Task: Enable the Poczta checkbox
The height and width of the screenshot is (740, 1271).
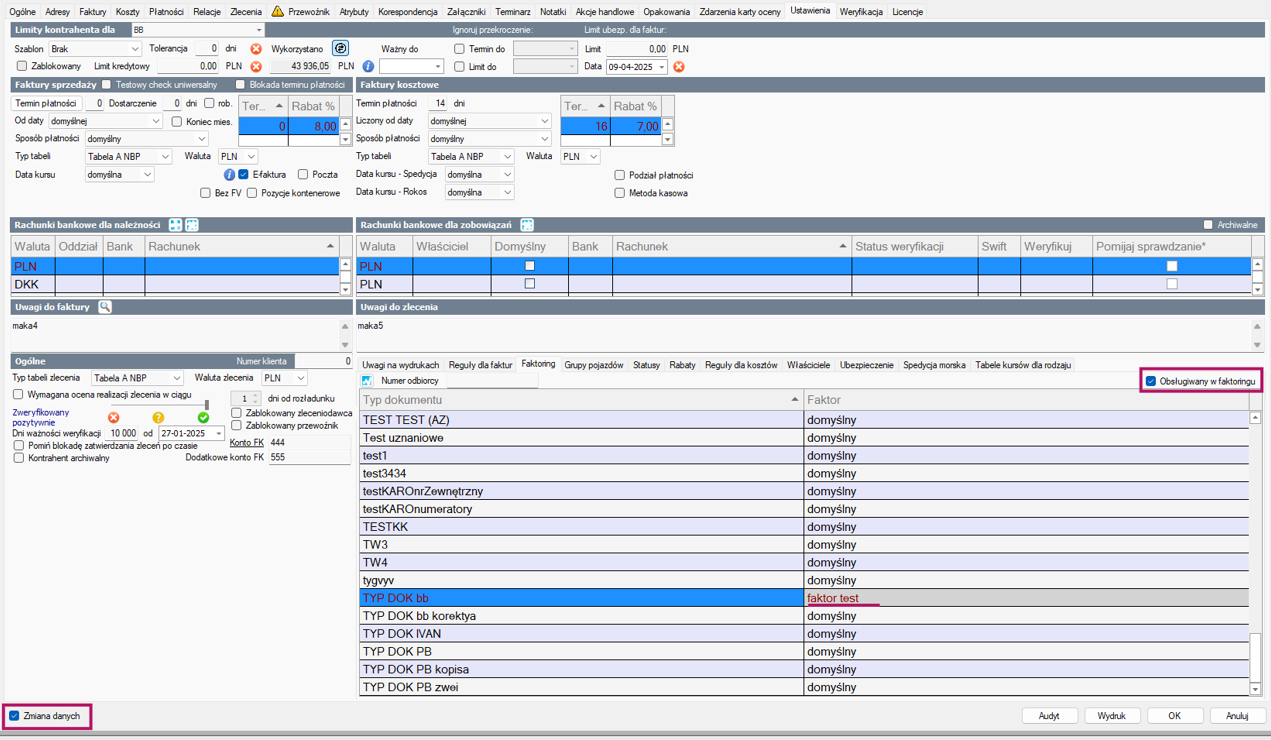Action: (x=303, y=175)
